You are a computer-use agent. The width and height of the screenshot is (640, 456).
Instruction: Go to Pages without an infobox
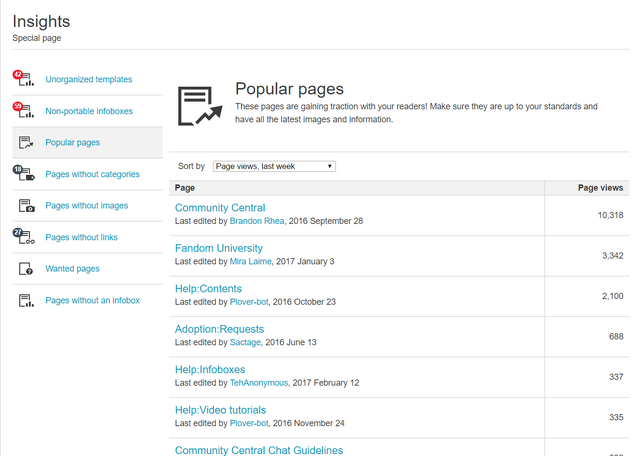pos(93,300)
